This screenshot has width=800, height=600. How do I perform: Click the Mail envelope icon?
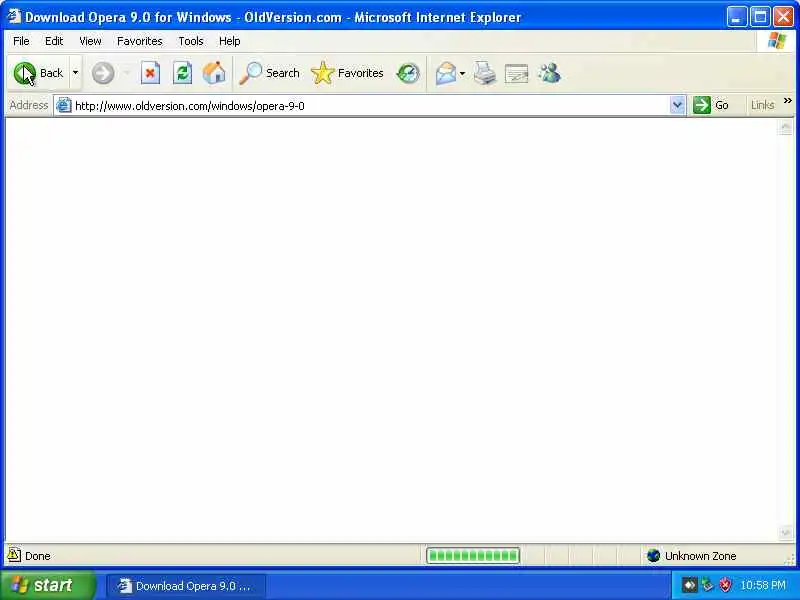coord(446,73)
